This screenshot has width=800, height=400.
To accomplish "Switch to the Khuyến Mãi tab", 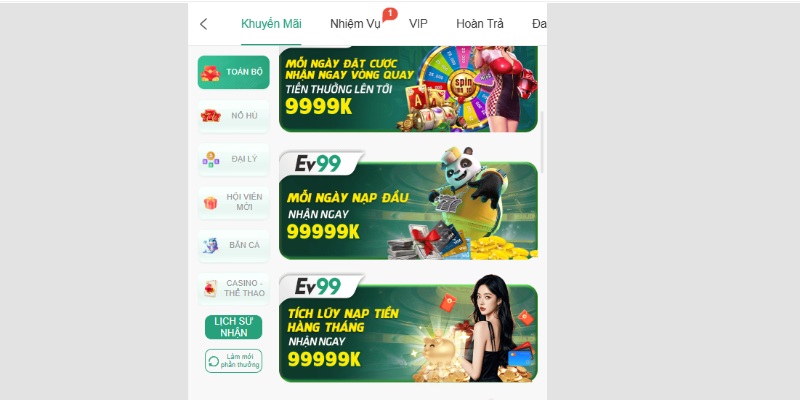I will pyautogui.click(x=271, y=24).
